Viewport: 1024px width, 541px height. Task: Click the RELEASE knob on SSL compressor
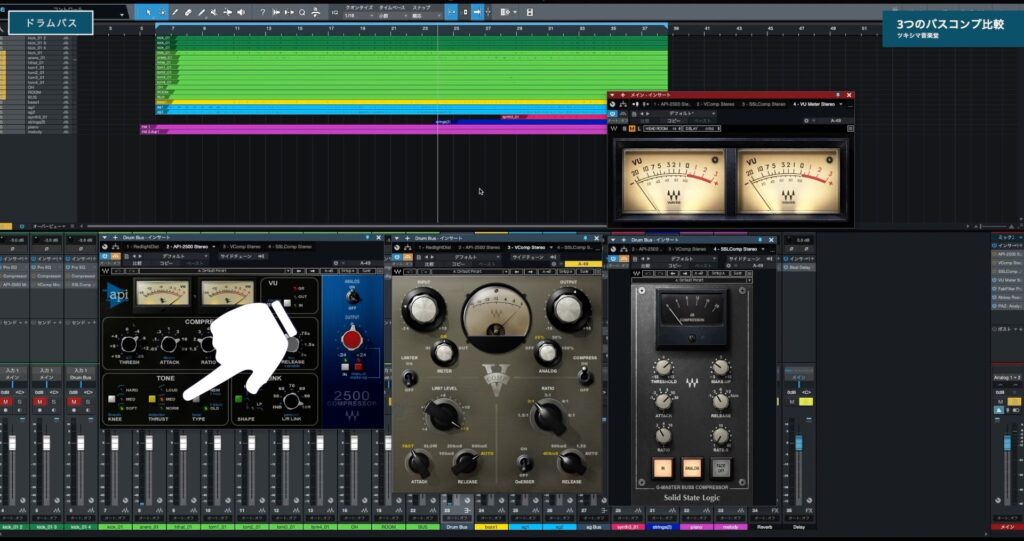coord(720,401)
